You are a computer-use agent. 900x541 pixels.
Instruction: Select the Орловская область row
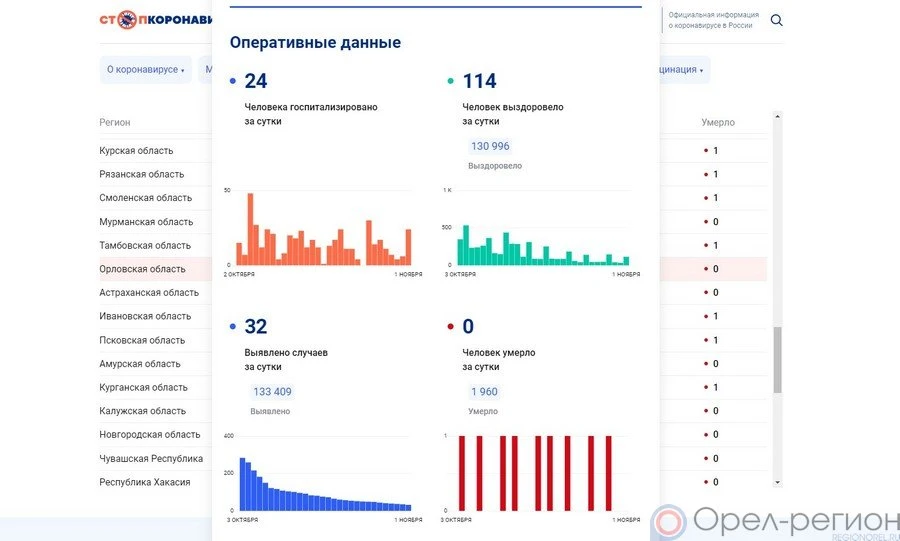[x=142, y=269]
